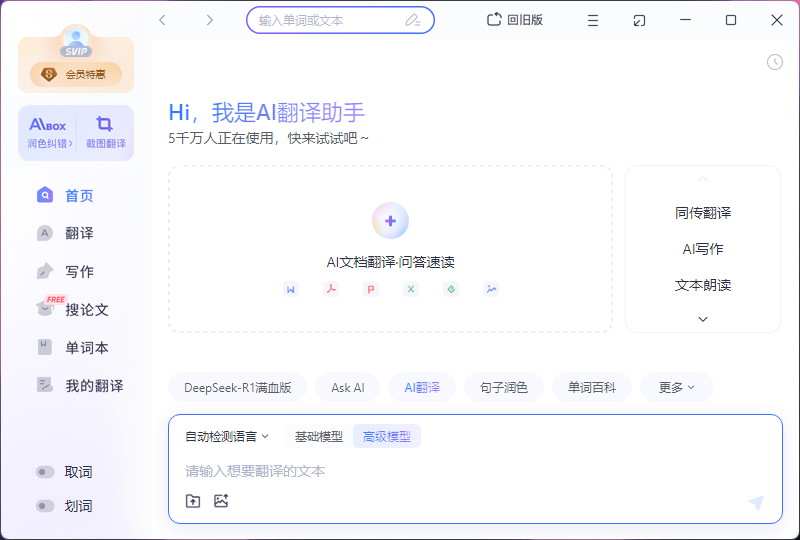Open the 自动检测语言 dropdown
Screen dimensions: 800x540
click(x=227, y=436)
